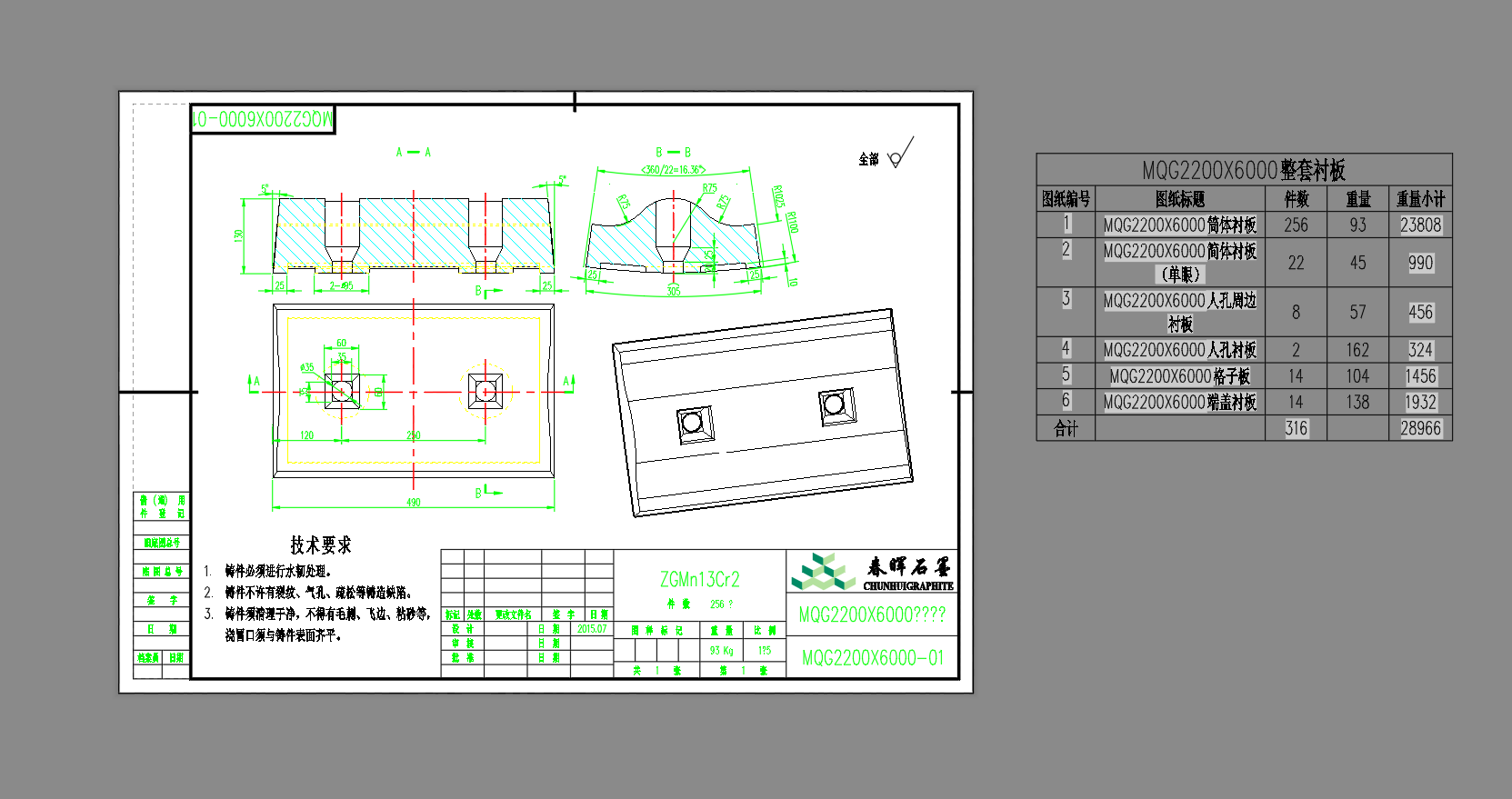Image resolution: width=1512 pixels, height=799 pixels.
Task: Select the subtotal cell "990"
Action: (x=1420, y=263)
